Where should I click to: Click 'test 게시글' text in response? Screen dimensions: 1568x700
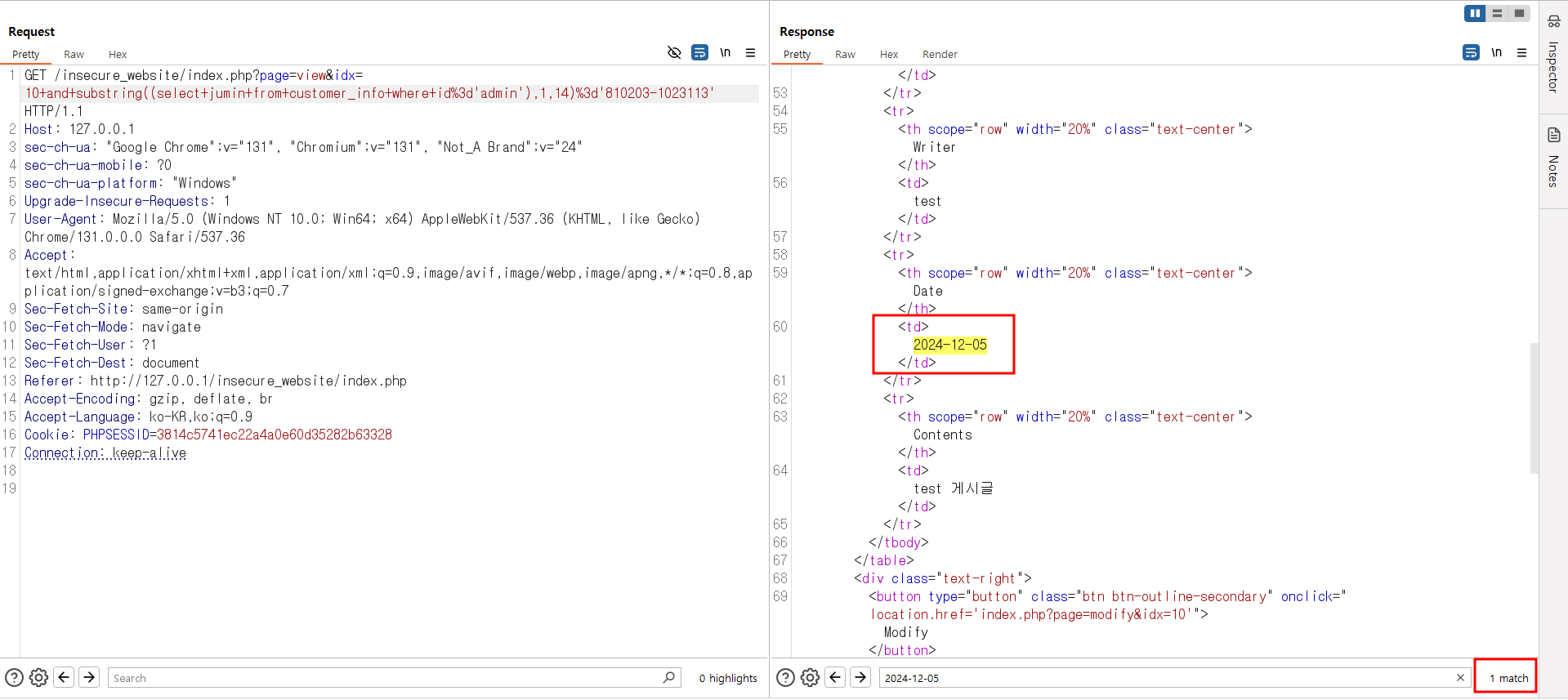(x=953, y=488)
